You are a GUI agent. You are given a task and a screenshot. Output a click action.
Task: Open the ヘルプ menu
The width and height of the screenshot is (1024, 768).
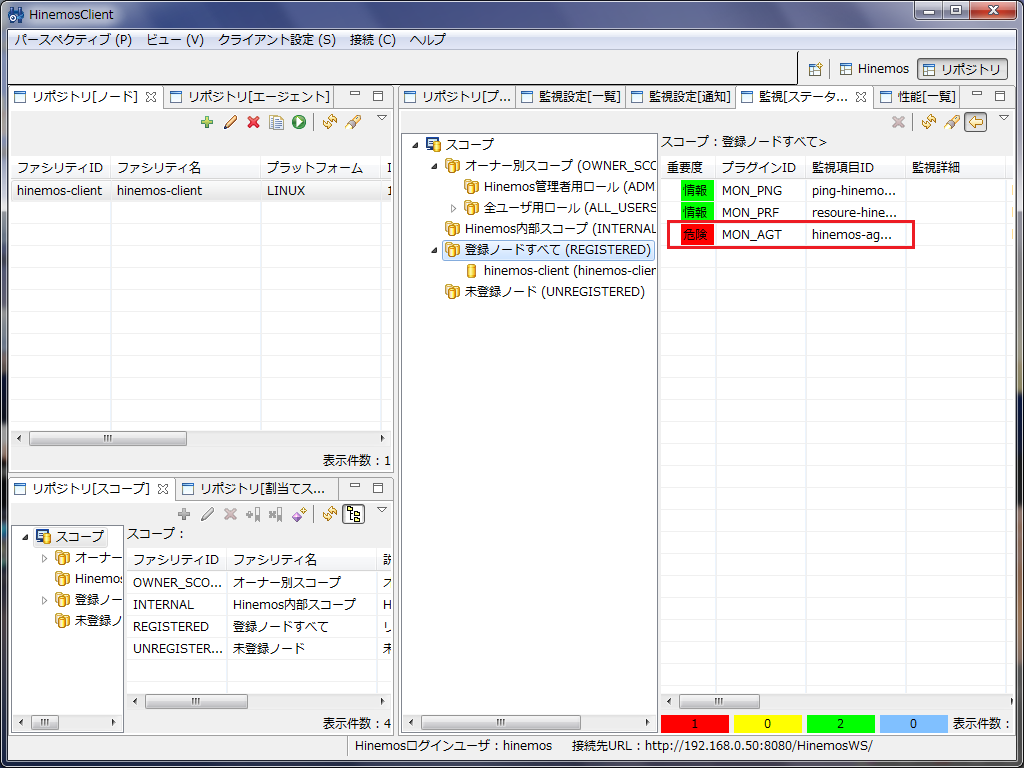click(x=428, y=40)
